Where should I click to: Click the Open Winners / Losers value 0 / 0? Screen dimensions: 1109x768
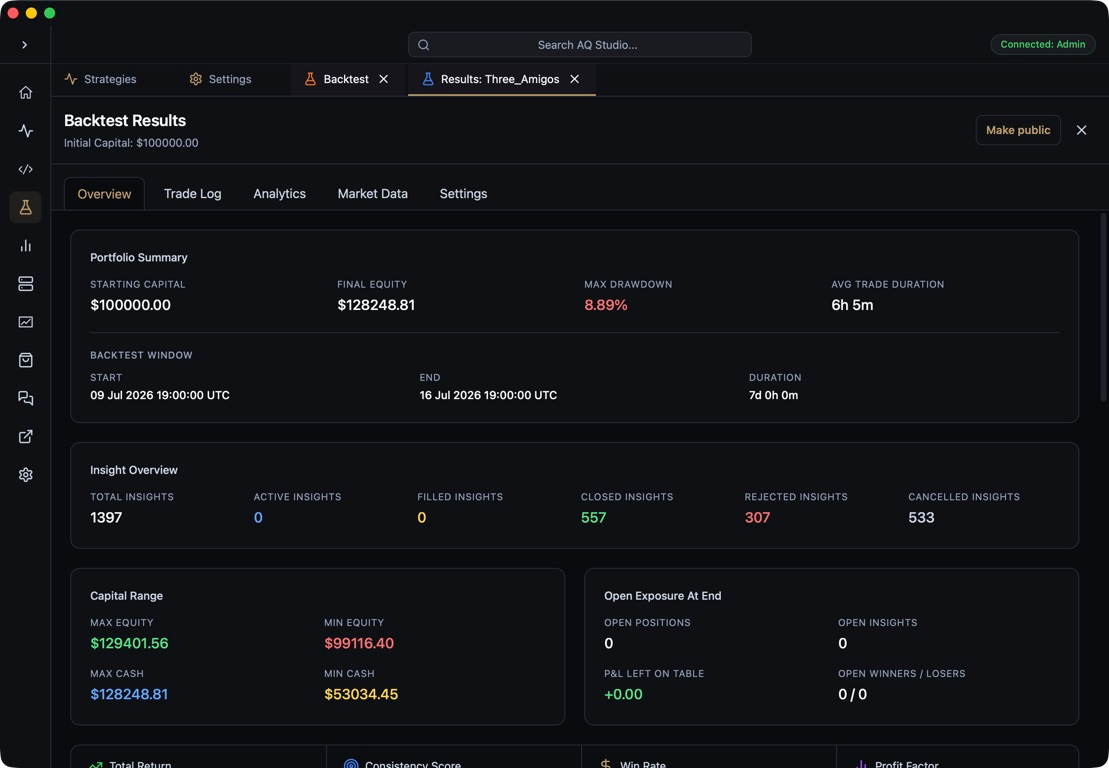(x=852, y=694)
